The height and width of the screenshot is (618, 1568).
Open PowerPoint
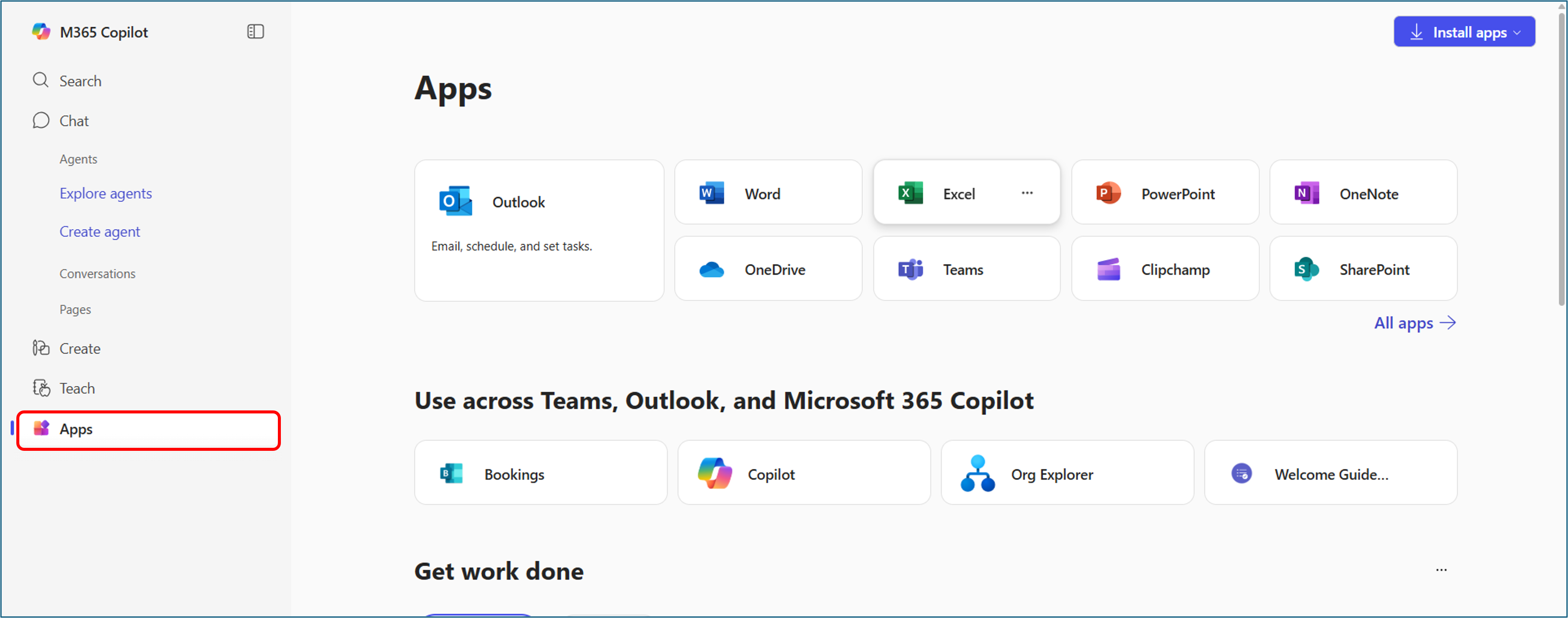1164,193
